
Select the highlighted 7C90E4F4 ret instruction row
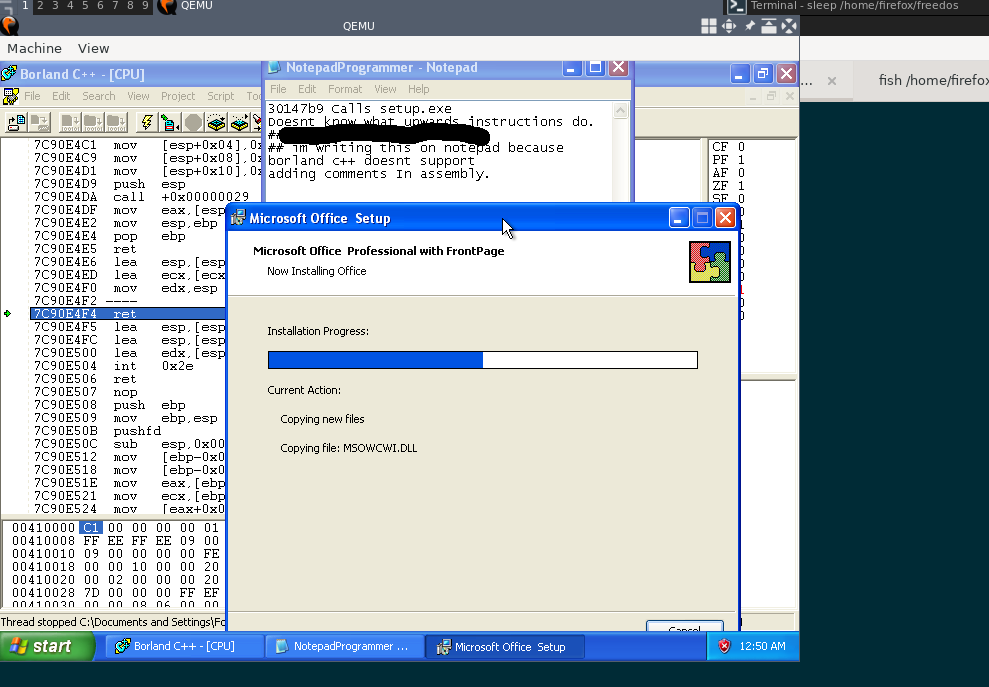128,314
